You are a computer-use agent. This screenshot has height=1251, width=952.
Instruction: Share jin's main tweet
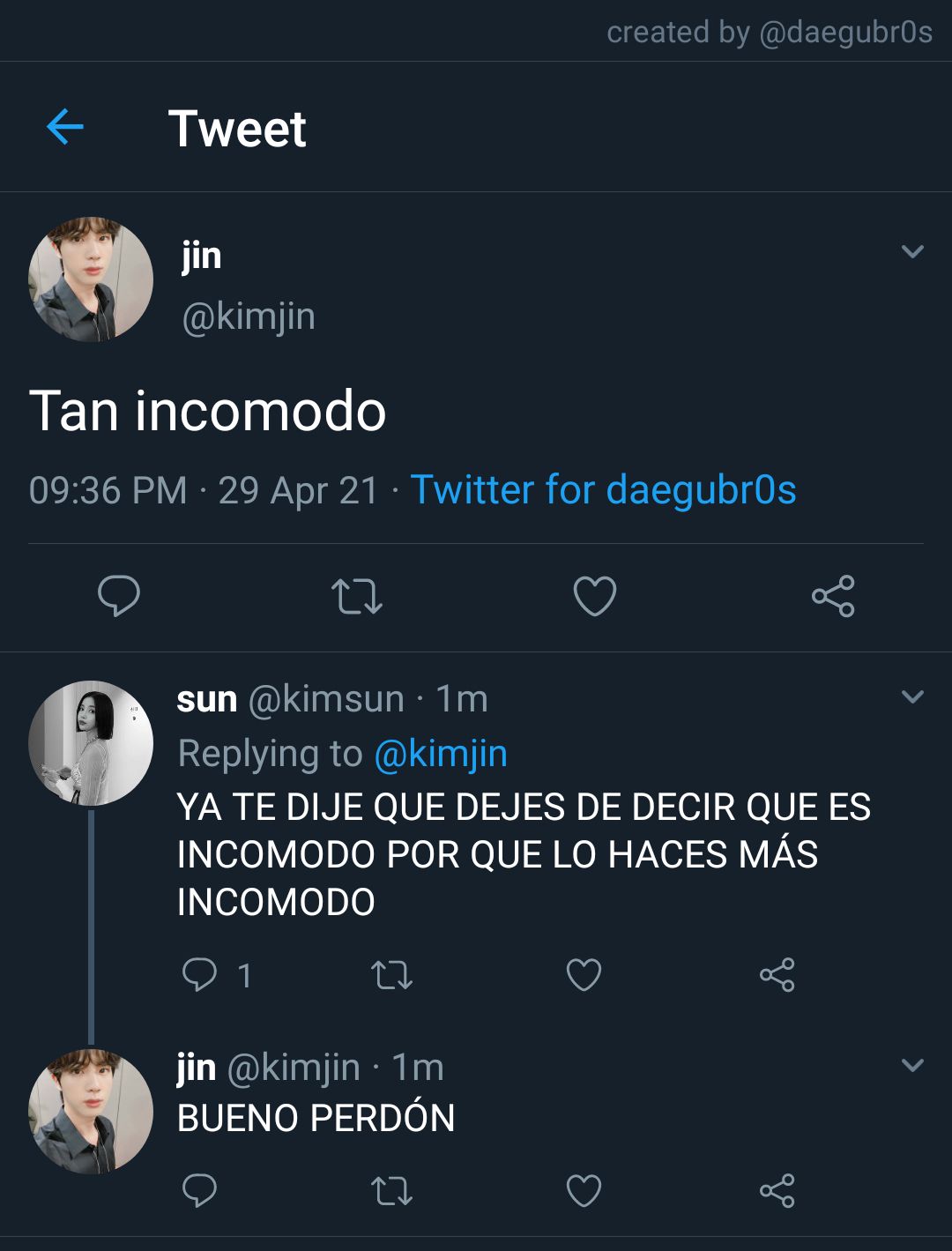coord(833,596)
